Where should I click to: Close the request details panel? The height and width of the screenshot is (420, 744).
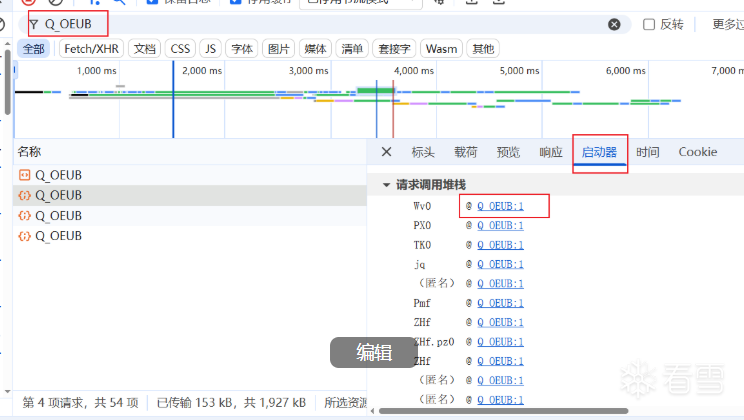tap(386, 152)
